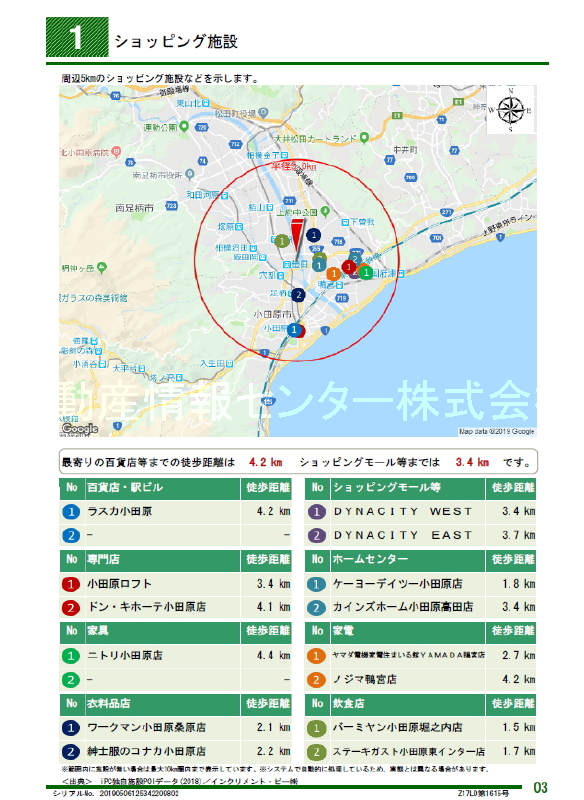Click the store name ニトリ小田原店
Image resolution: width=584 pixels, height=800 pixels.
click(x=125, y=656)
